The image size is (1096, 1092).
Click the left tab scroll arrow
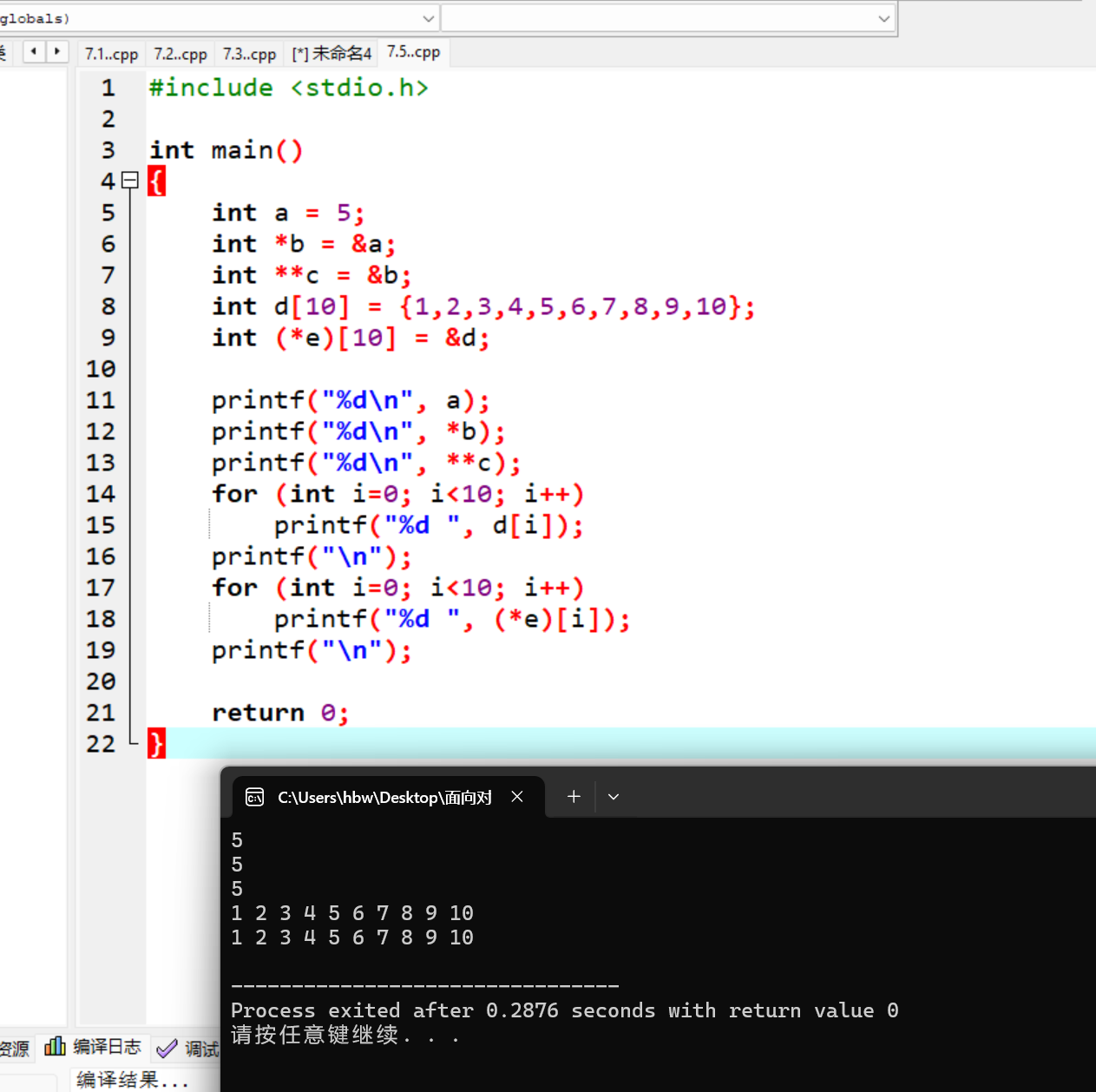[x=34, y=52]
